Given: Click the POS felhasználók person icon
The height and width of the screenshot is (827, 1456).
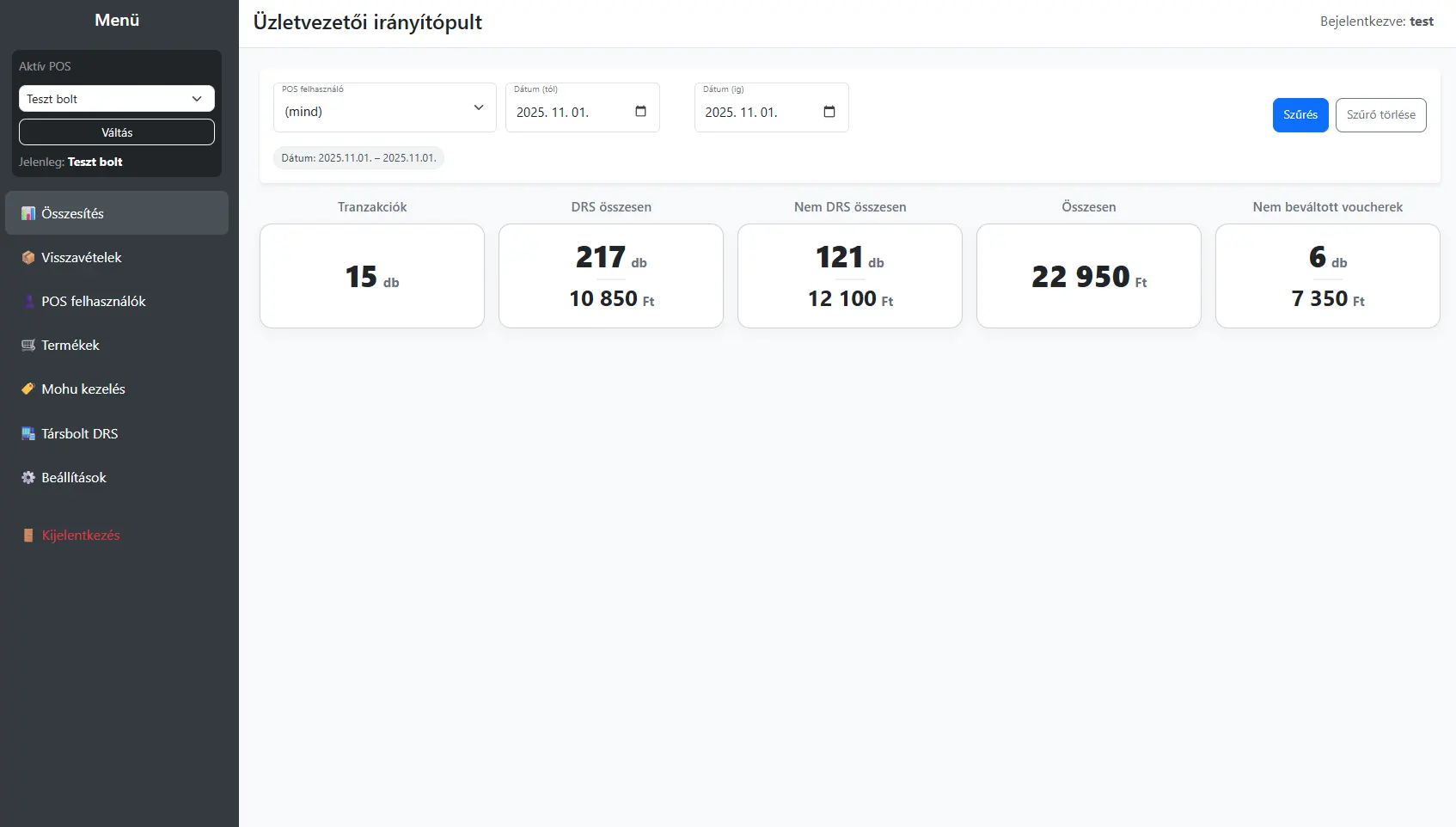Looking at the screenshot, I should point(28,301).
